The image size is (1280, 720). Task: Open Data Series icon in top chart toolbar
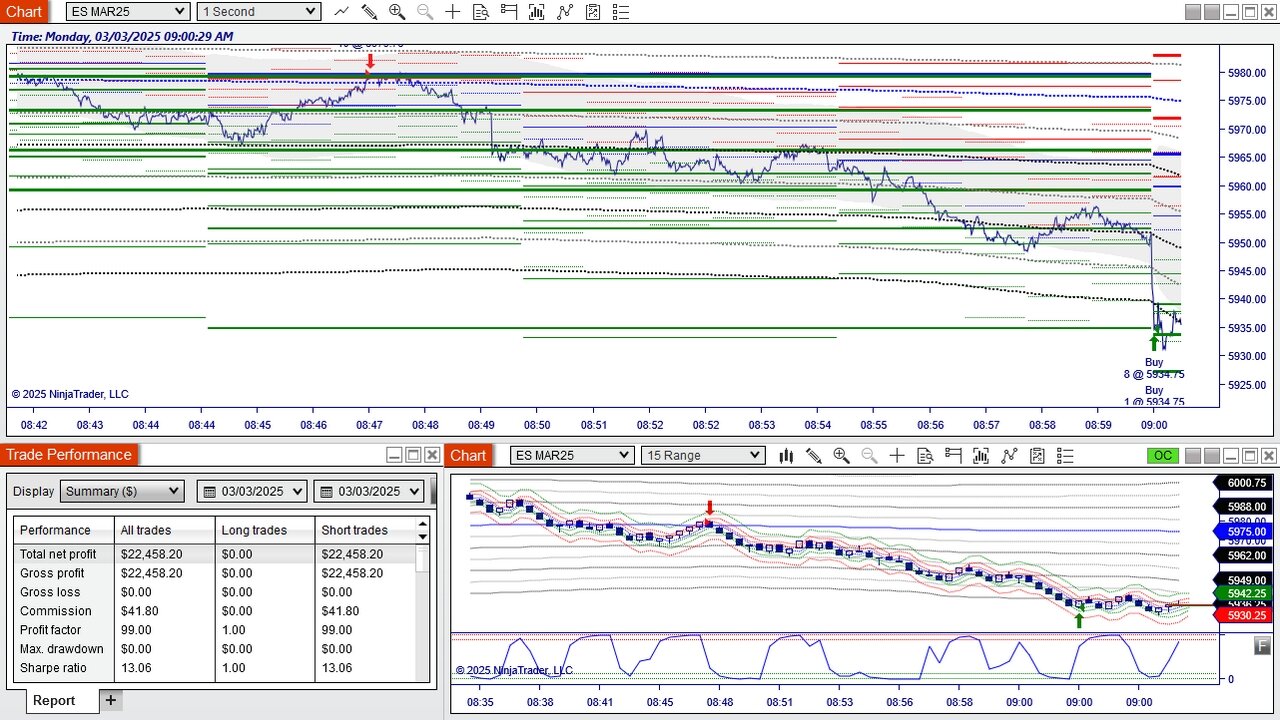[x=537, y=12]
